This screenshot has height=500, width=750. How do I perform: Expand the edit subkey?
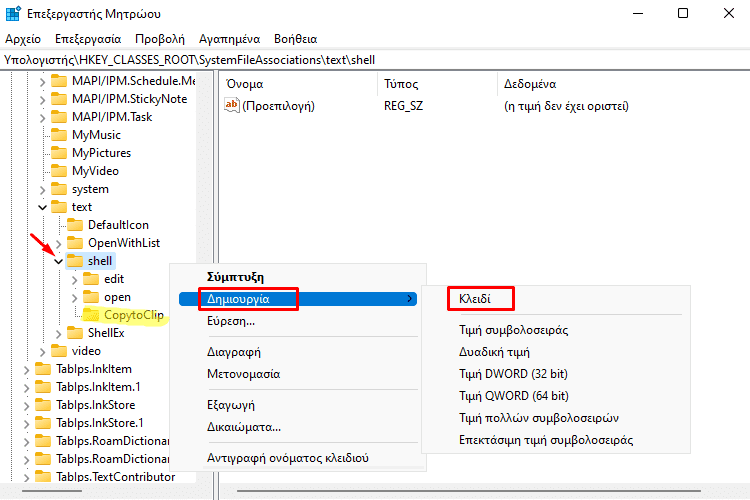(x=75, y=280)
